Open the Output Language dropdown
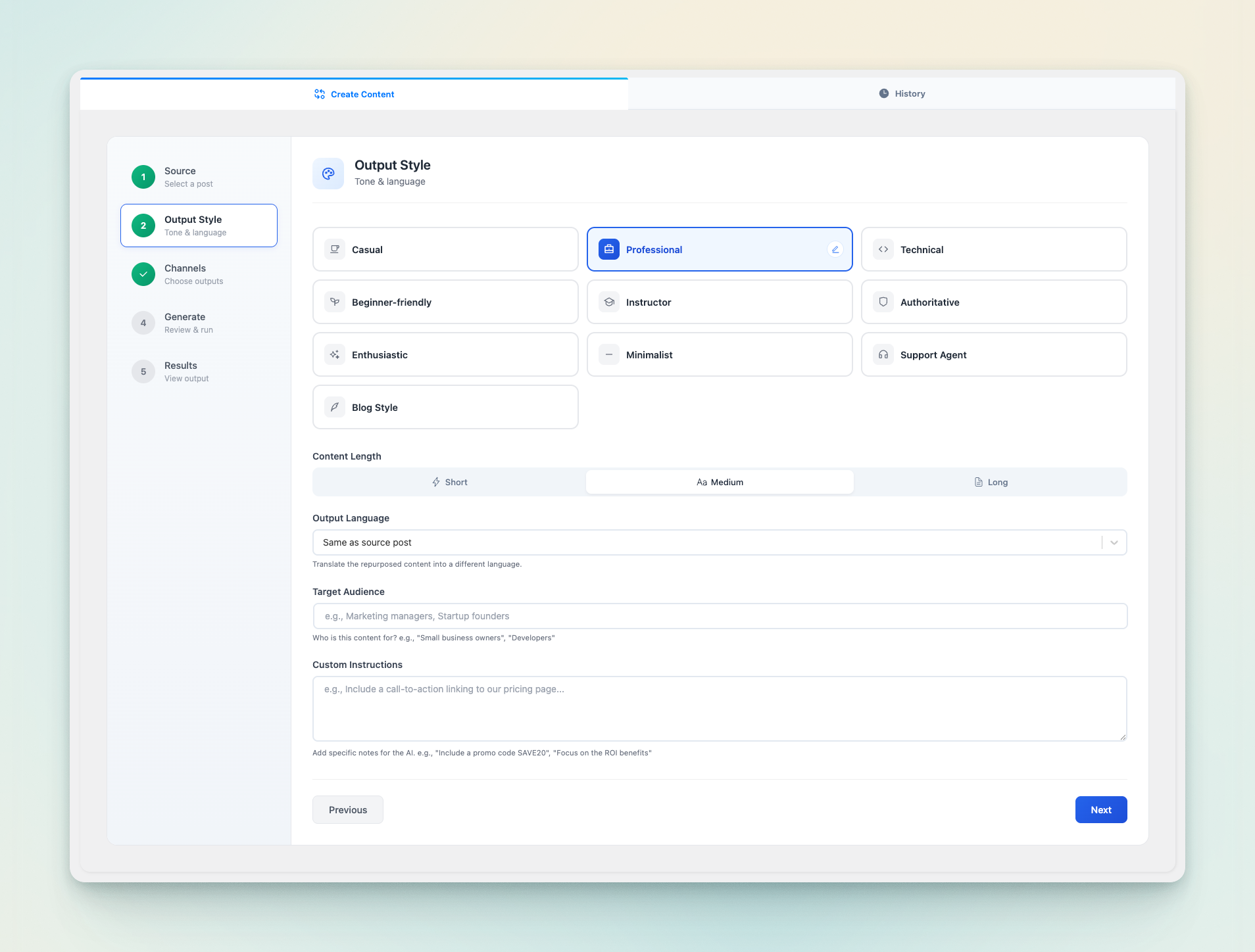 (x=719, y=542)
